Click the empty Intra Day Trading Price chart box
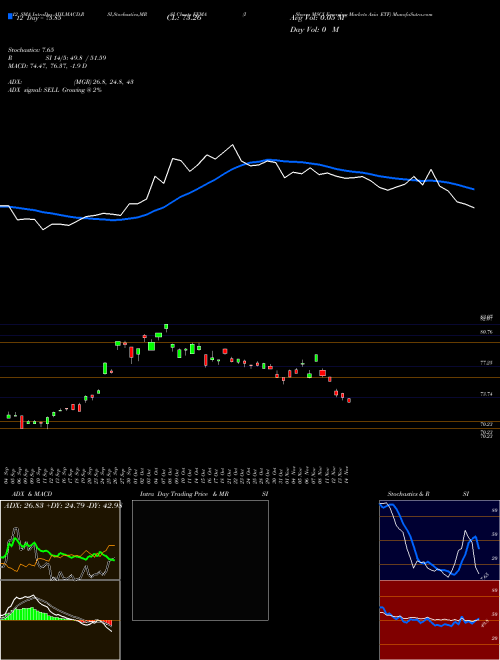This screenshot has height=660, width=500. pos(200,560)
